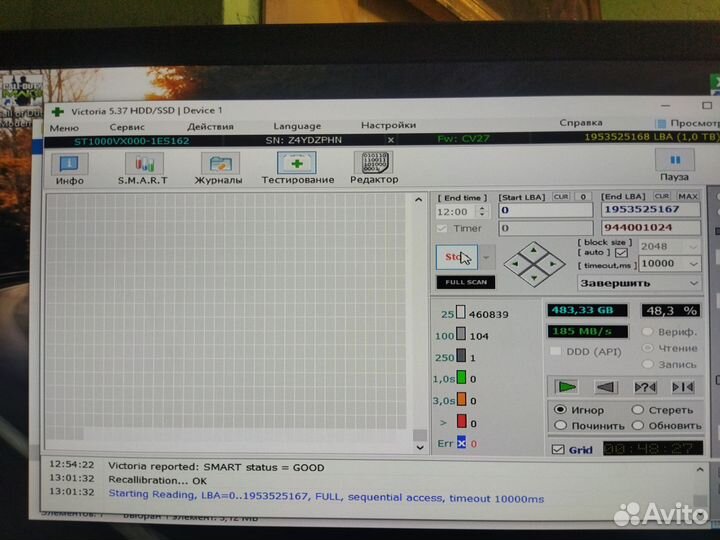Click the Просмотр icon in the menu bar
The width and height of the screenshot is (720, 540).
point(661,123)
